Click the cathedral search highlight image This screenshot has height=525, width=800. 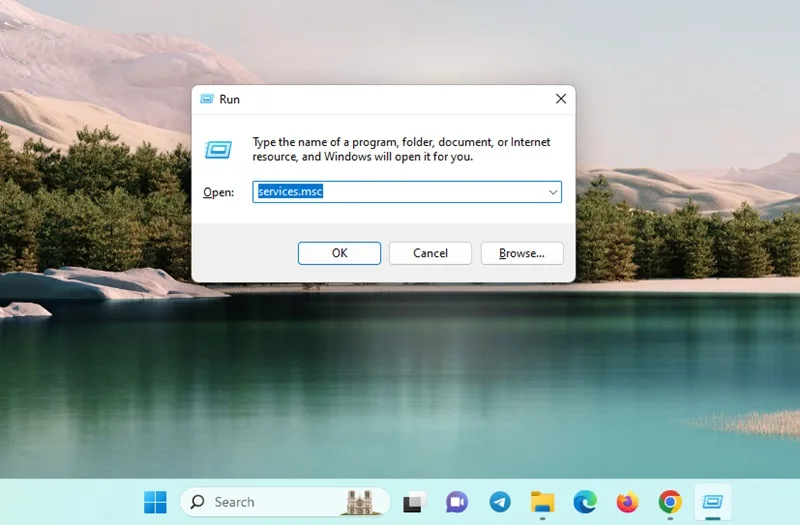pyautogui.click(x=362, y=502)
